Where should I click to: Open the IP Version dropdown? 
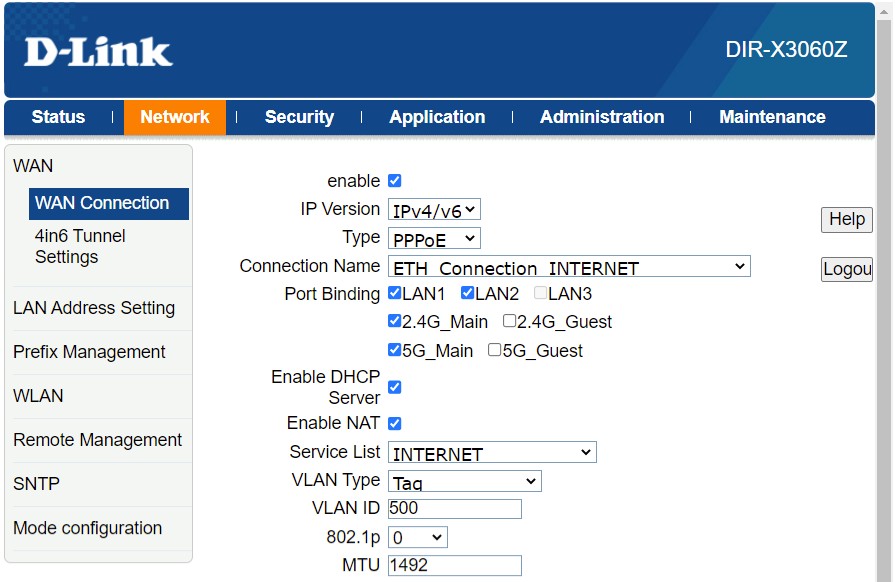coord(434,210)
